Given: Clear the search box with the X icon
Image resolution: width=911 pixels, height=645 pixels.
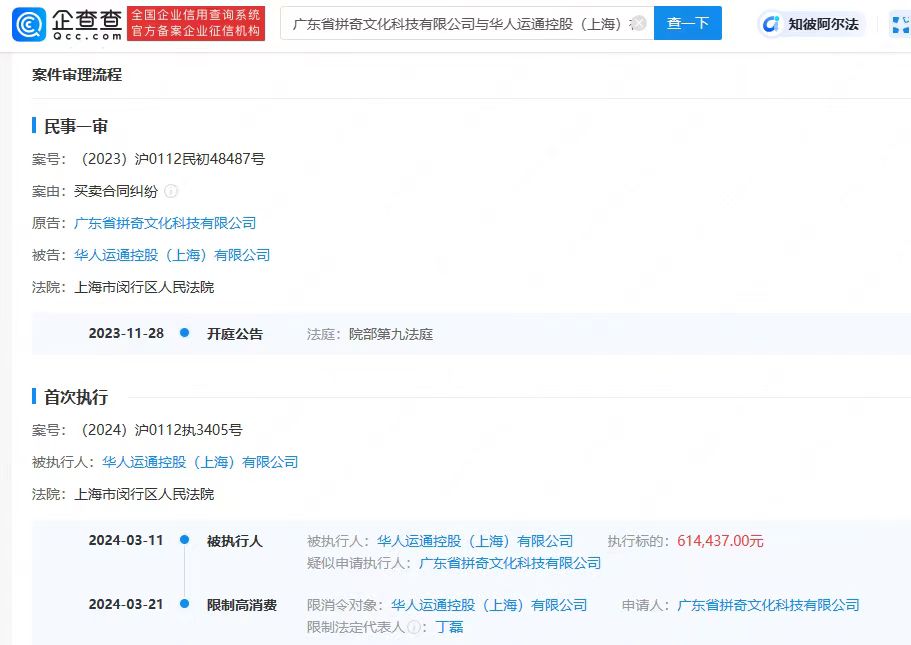Looking at the screenshot, I should pos(639,23).
